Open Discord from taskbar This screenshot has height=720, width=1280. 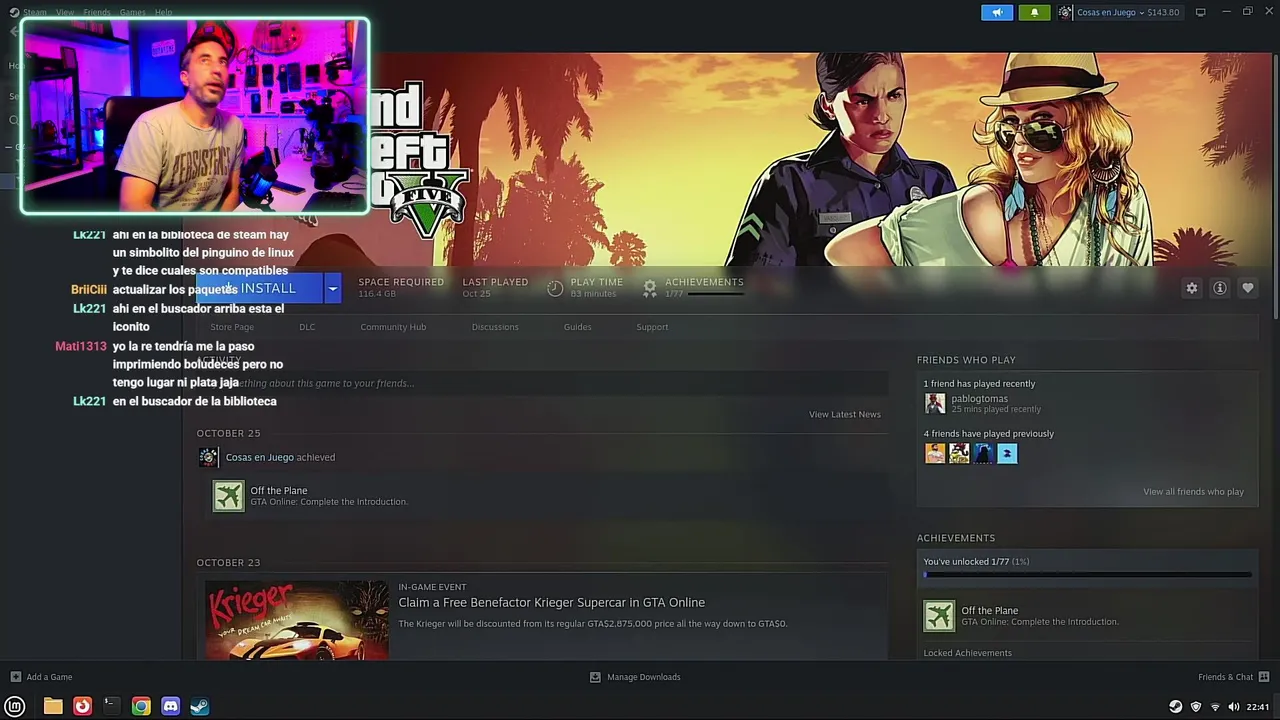[170, 706]
